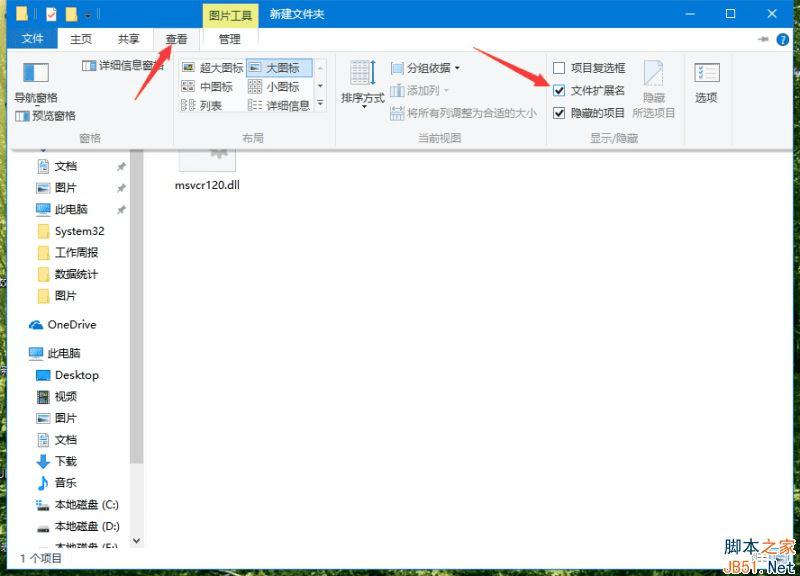Toggle the Preview pane (预览窗格)
This screenshot has width=800, height=576.
pyautogui.click(x=45, y=116)
